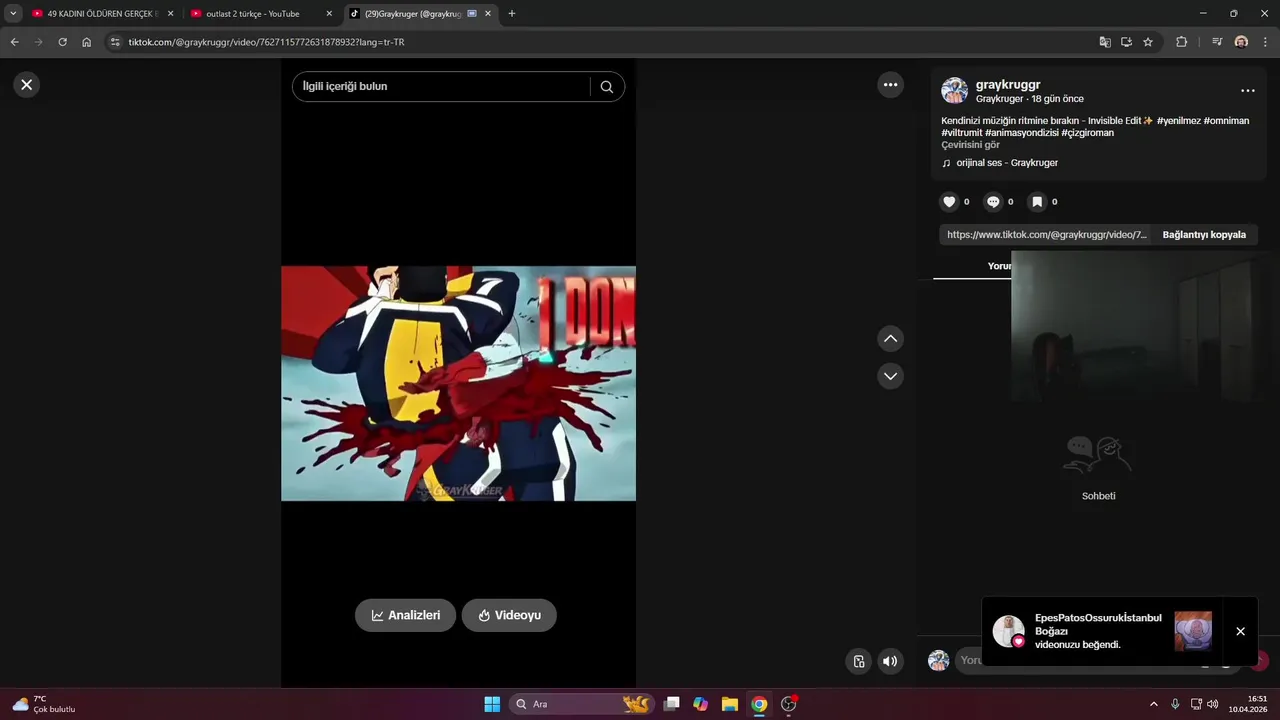Click the microphone tray icon
This screenshot has height=720, width=1280.
tap(1175, 704)
